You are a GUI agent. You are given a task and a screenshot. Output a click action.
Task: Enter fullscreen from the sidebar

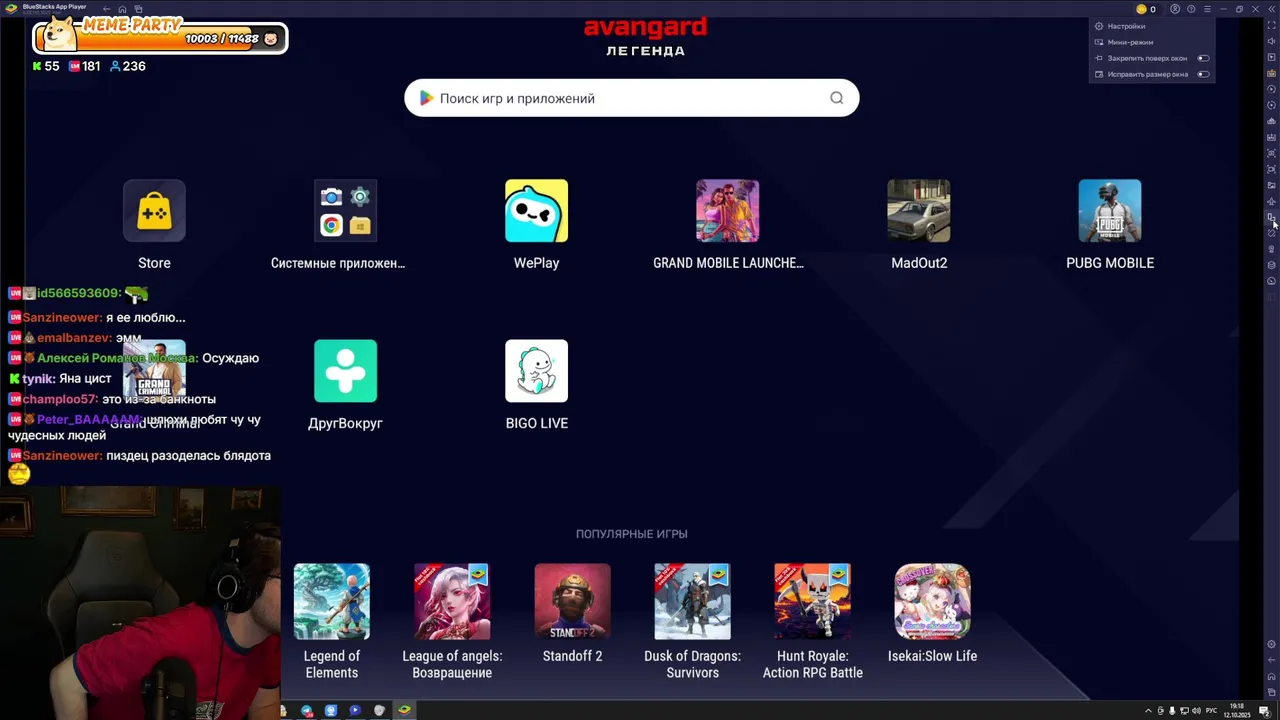[x=1271, y=25]
